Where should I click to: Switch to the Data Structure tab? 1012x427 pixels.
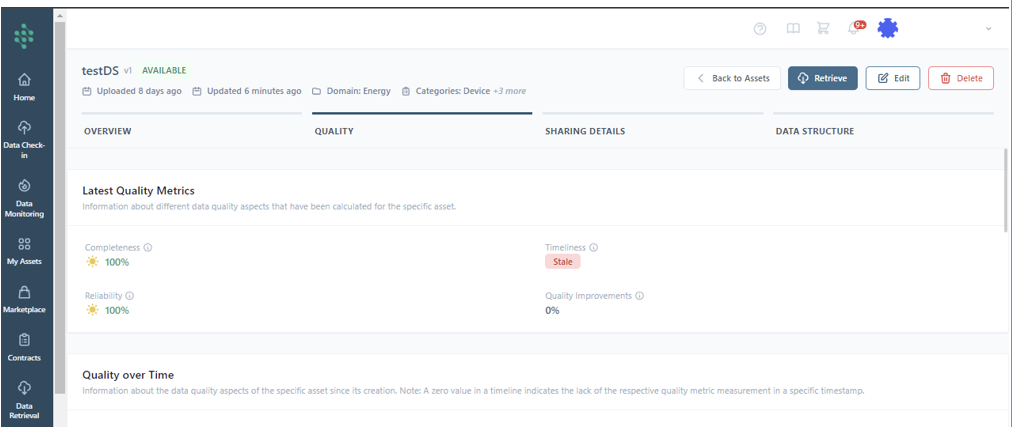click(x=815, y=131)
